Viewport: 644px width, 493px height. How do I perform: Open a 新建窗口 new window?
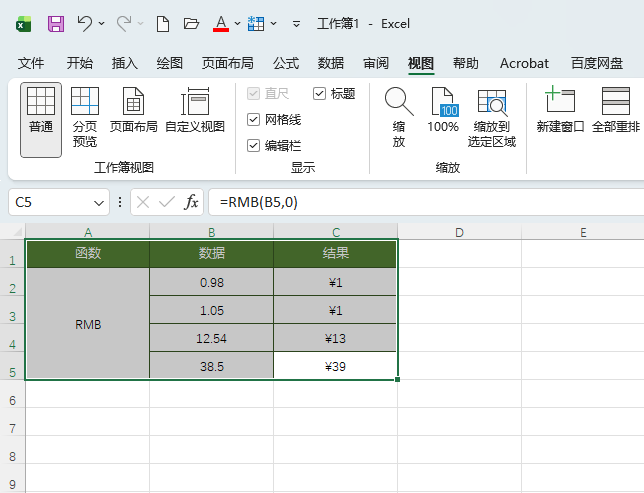(560, 109)
